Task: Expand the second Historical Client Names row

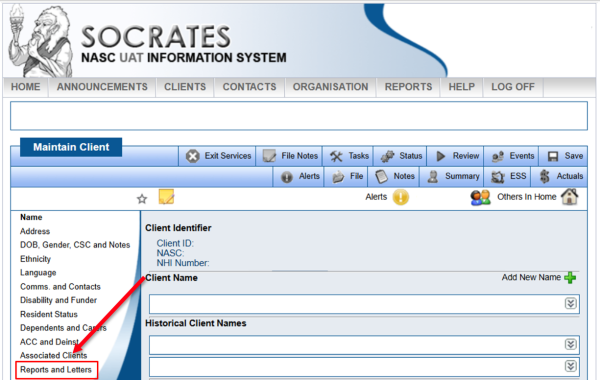Action: 571,366
